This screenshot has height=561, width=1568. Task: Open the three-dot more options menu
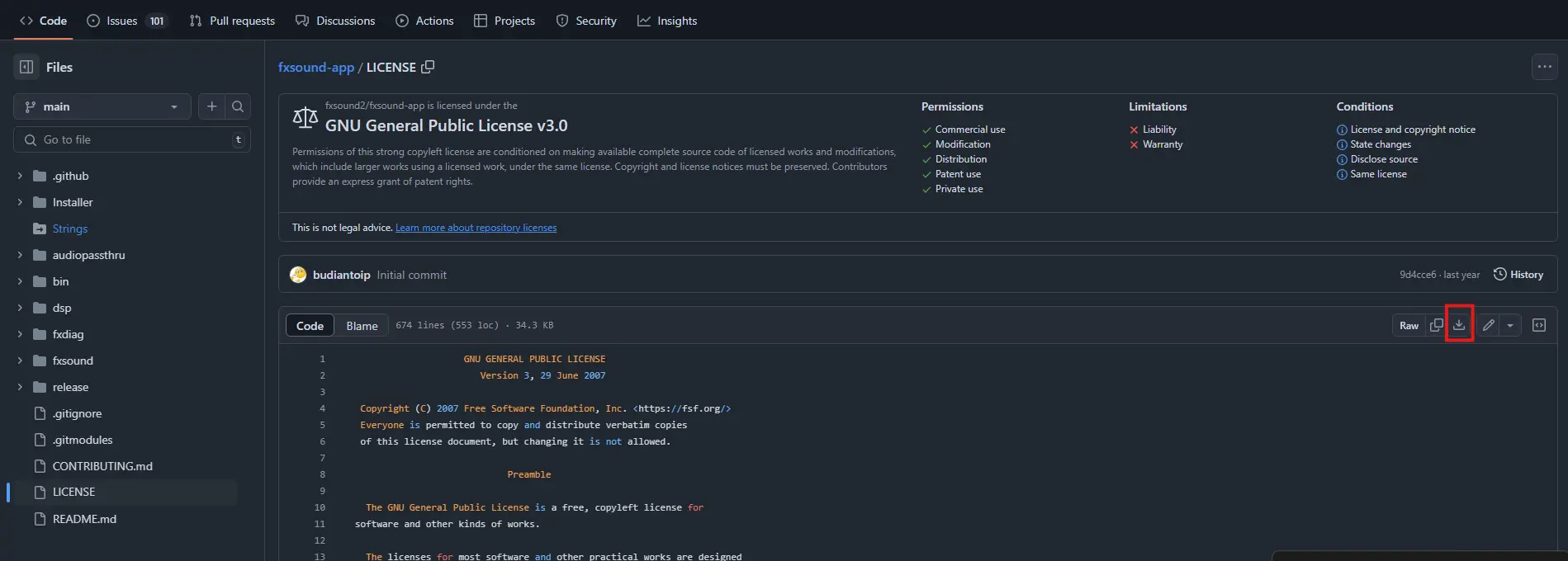1545,67
